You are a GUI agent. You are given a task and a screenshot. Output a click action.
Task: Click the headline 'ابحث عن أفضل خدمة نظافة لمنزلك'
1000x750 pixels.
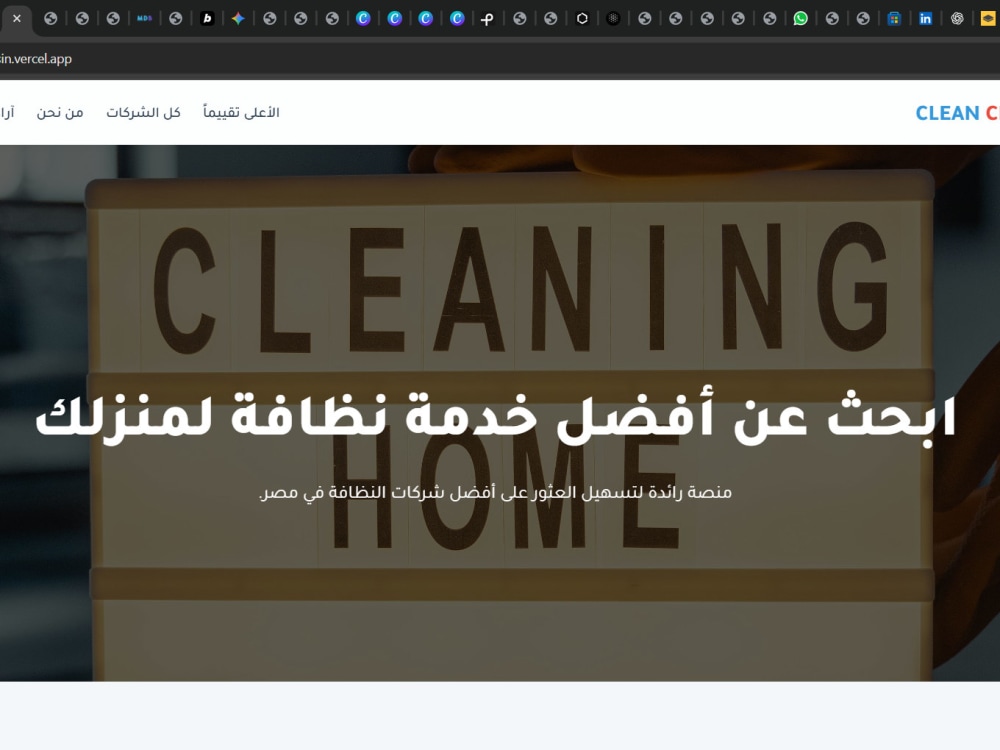(x=496, y=418)
